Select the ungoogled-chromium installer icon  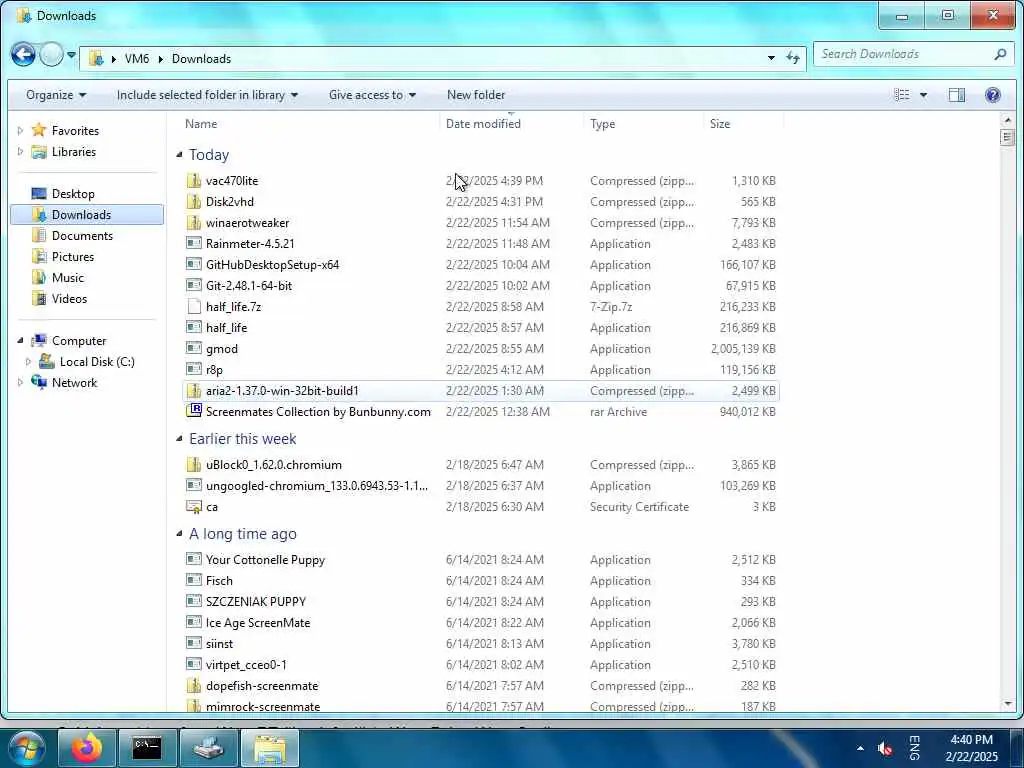[x=193, y=485]
